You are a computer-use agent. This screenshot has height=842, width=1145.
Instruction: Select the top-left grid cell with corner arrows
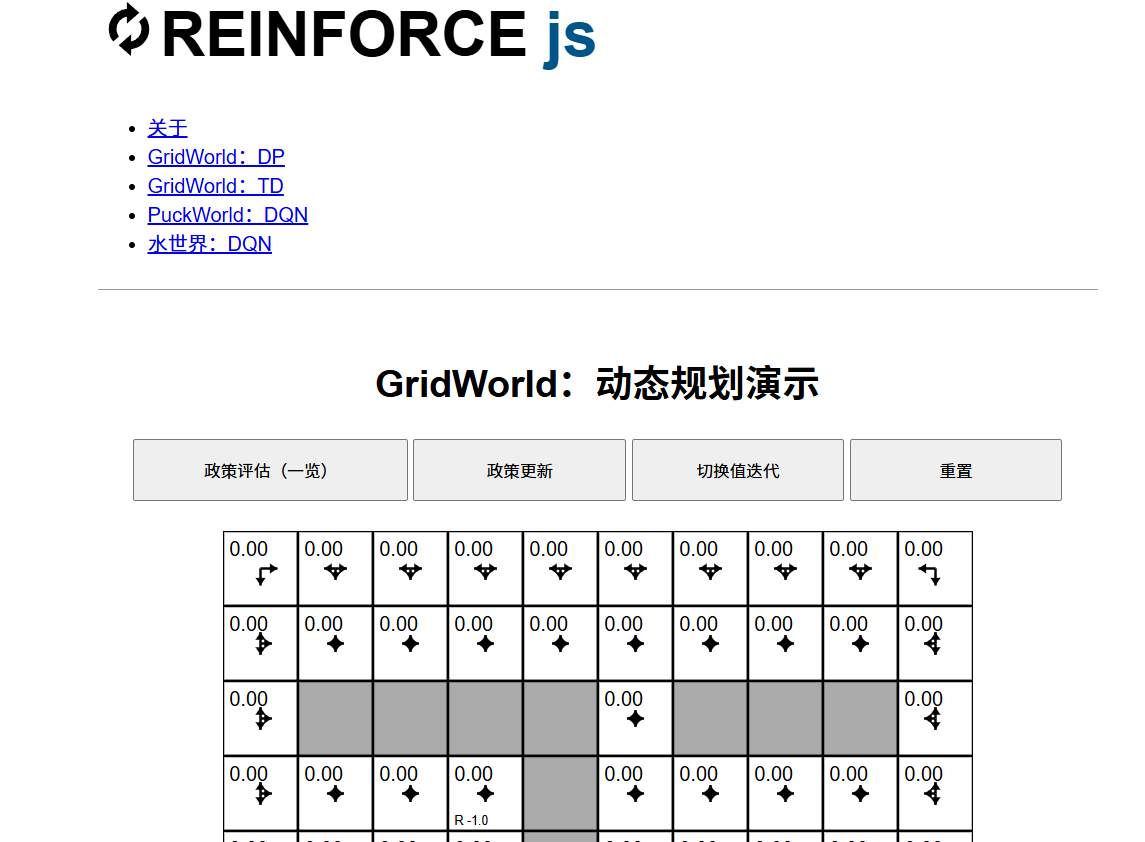coord(260,568)
